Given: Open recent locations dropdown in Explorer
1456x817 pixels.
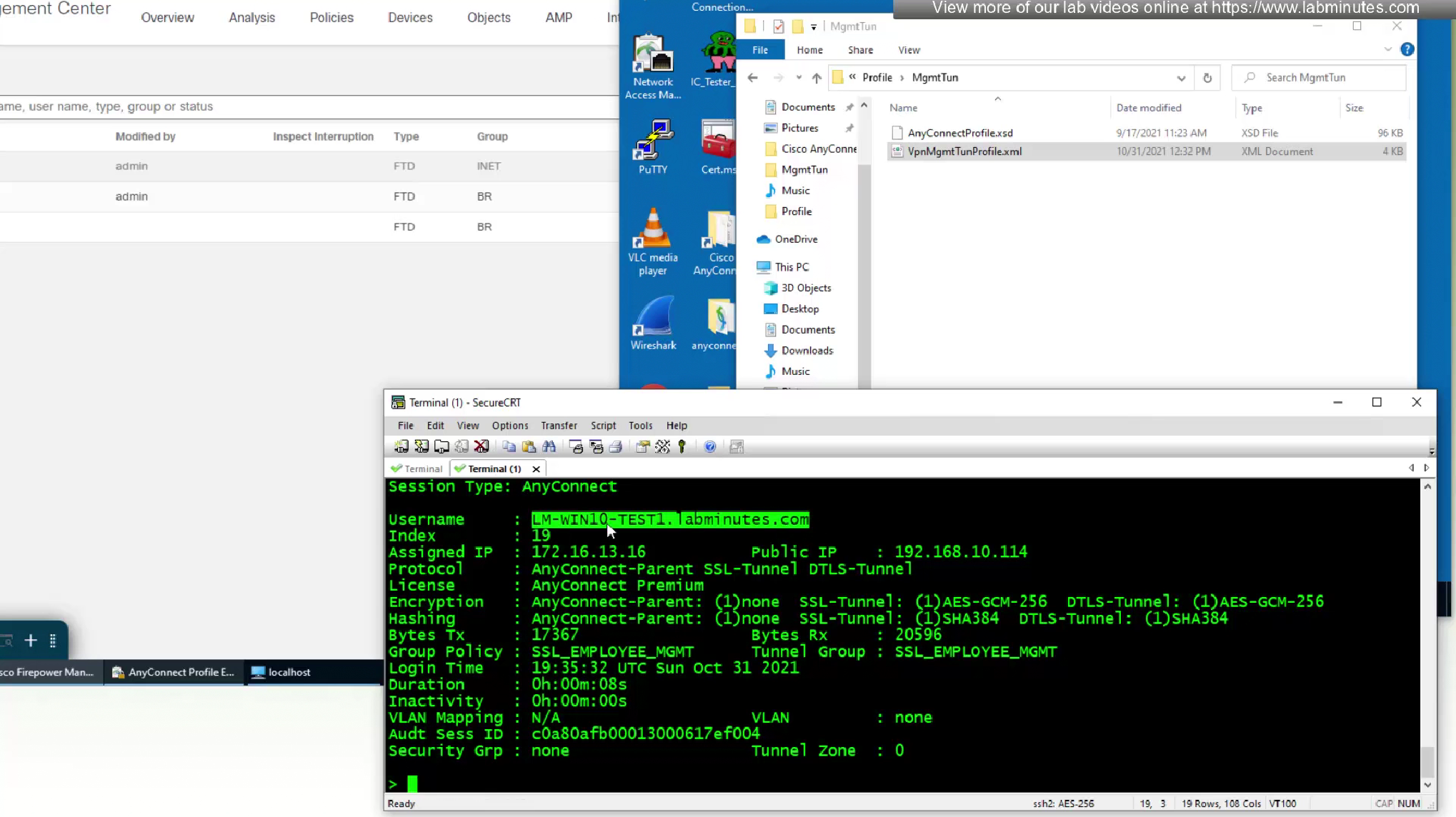Looking at the screenshot, I should (x=799, y=78).
